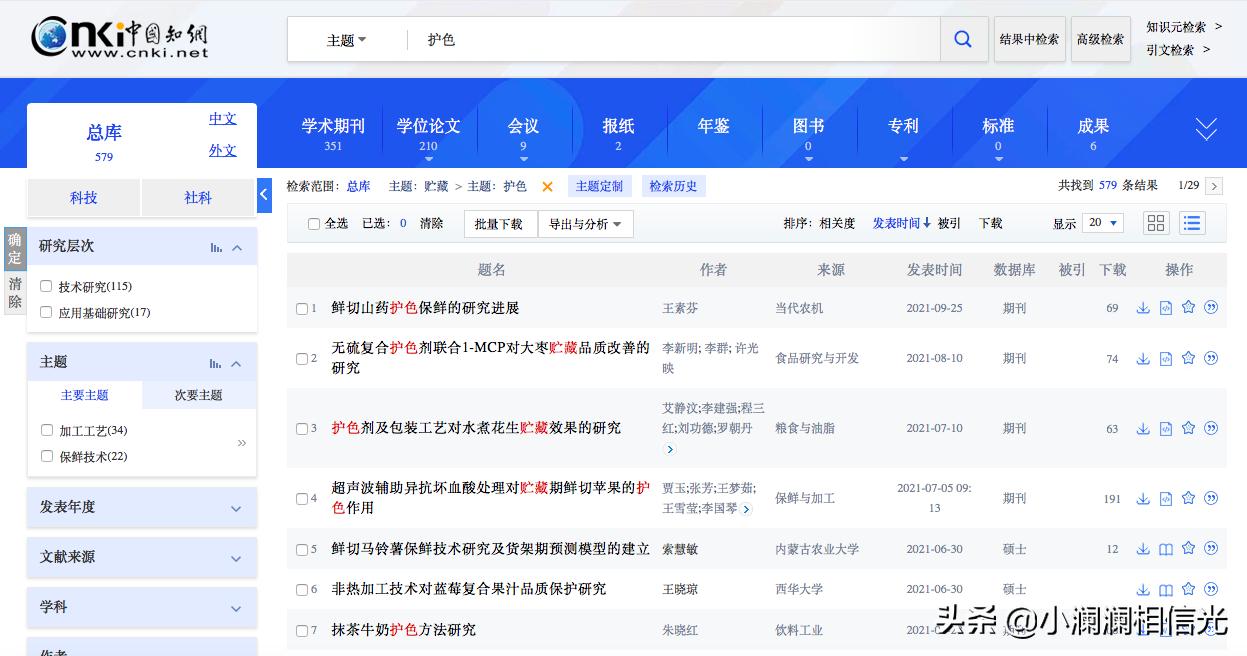
Task: Switch results to list view
Action: (1191, 223)
